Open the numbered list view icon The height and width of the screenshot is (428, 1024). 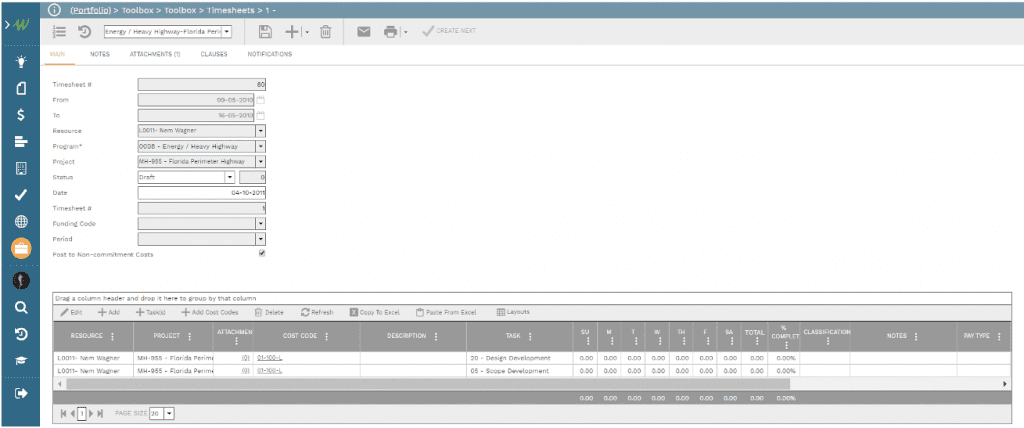tap(59, 31)
